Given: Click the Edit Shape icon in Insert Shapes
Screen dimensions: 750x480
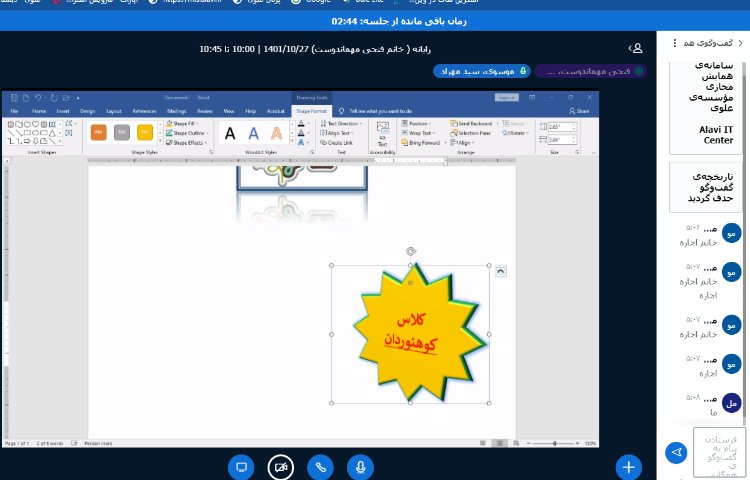Looking at the screenshot, I should tap(69, 123).
